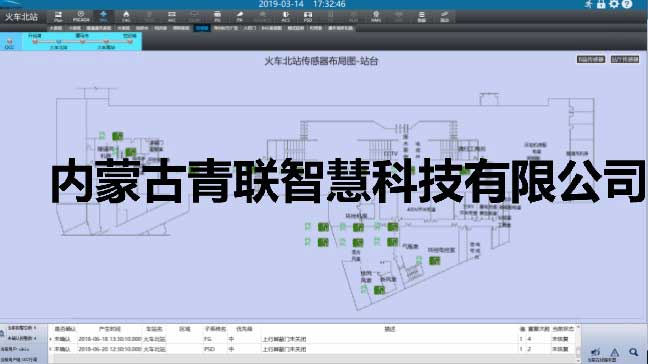This screenshot has height=364, width=648.
Task: Open the help question mark icon
Action: tap(627, 4)
